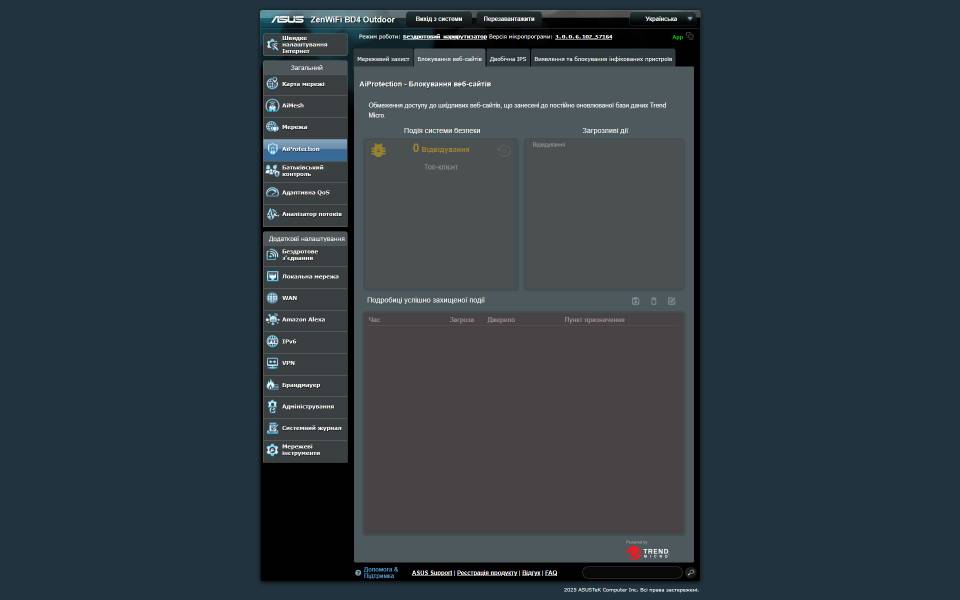Click the FAQ link in footer
Image resolution: width=960 pixels, height=600 pixels.
pos(551,573)
